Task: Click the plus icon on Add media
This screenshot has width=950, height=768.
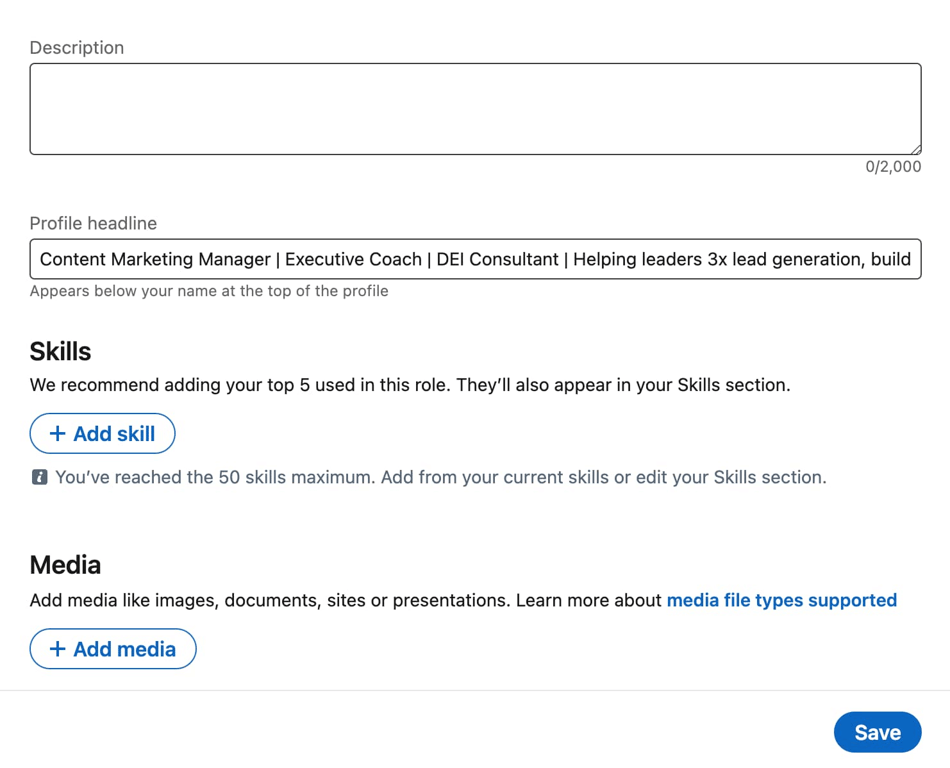Action: pos(58,649)
